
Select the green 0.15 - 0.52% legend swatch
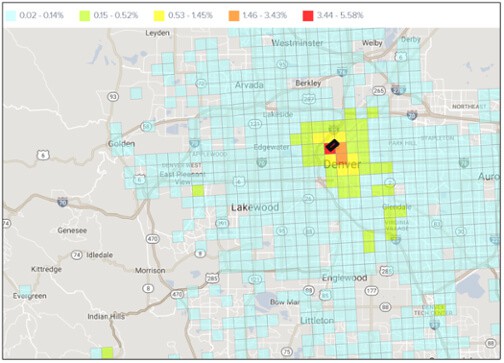click(x=85, y=16)
